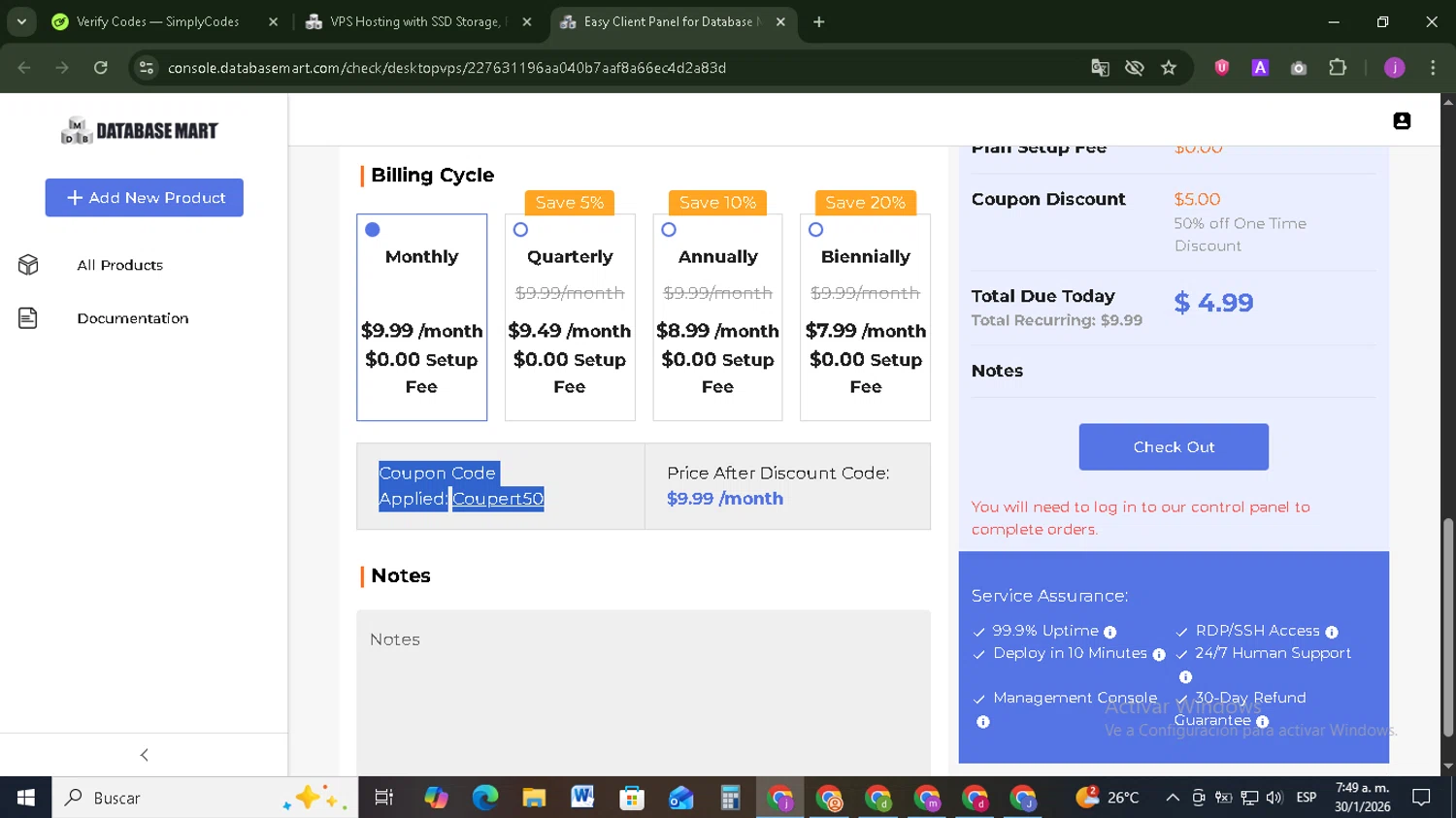Viewport: 1456px width, 818px height.
Task: Select the Easy Client Panel for Database tab
Action: 672,21
